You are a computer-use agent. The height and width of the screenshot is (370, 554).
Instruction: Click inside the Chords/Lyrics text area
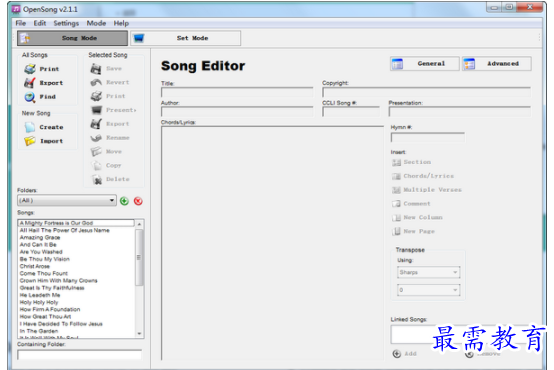point(272,243)
